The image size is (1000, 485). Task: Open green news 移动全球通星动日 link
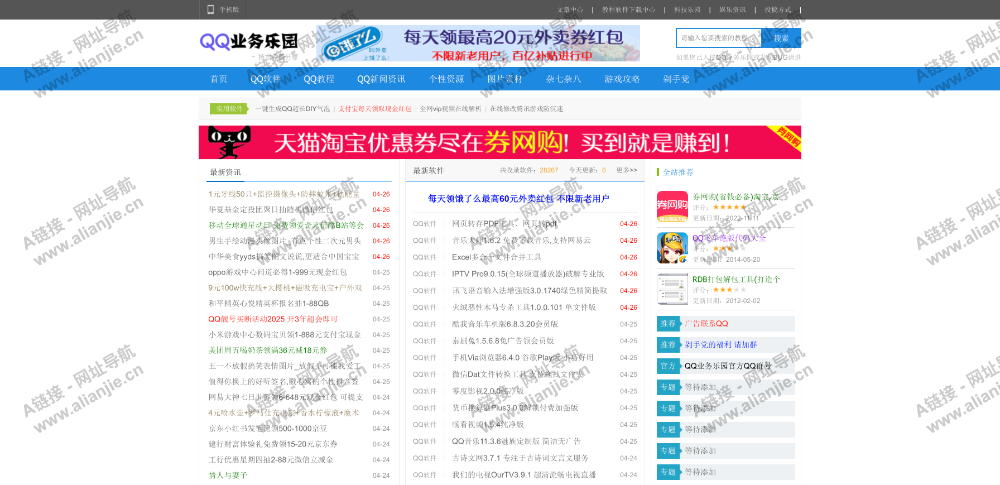[286, 225]
